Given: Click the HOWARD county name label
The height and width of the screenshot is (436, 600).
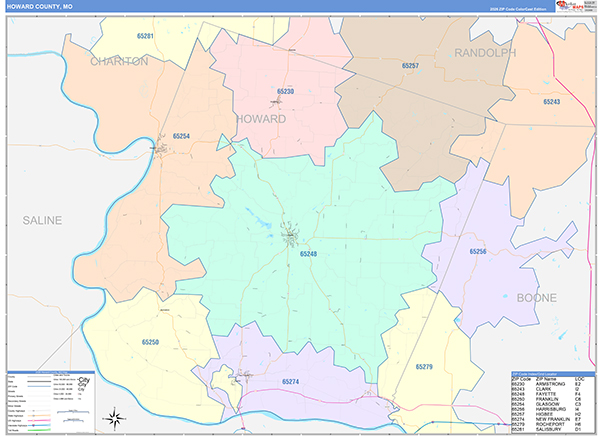Looking at the screenshot, I should 261,119.
